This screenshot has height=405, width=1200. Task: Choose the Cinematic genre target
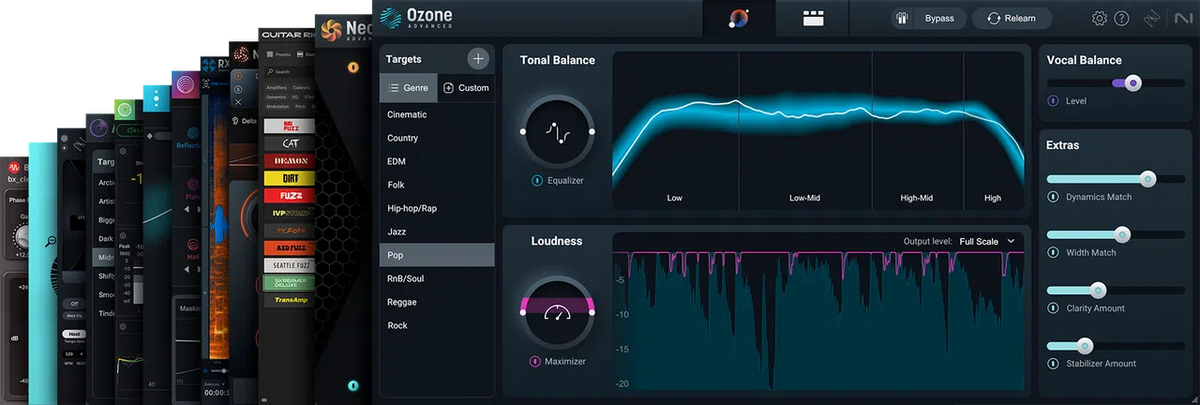coord(437,114)
